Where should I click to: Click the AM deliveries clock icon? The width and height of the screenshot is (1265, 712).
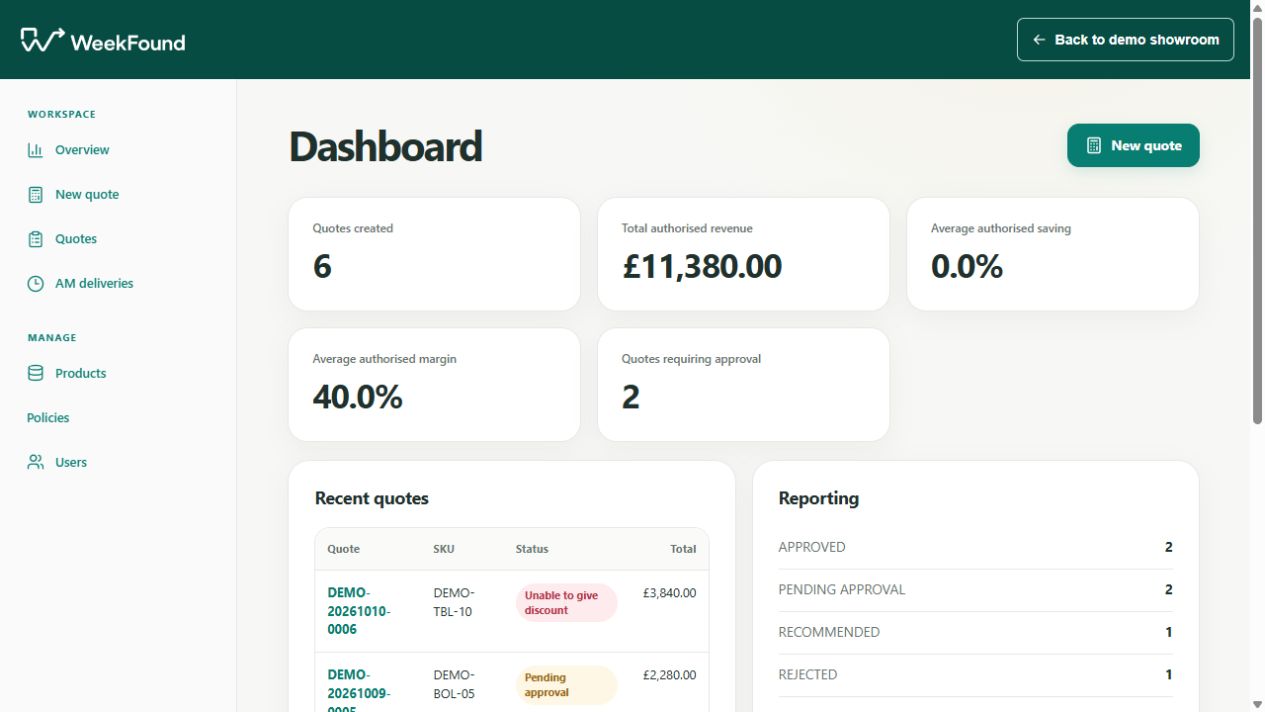(35, 284)
